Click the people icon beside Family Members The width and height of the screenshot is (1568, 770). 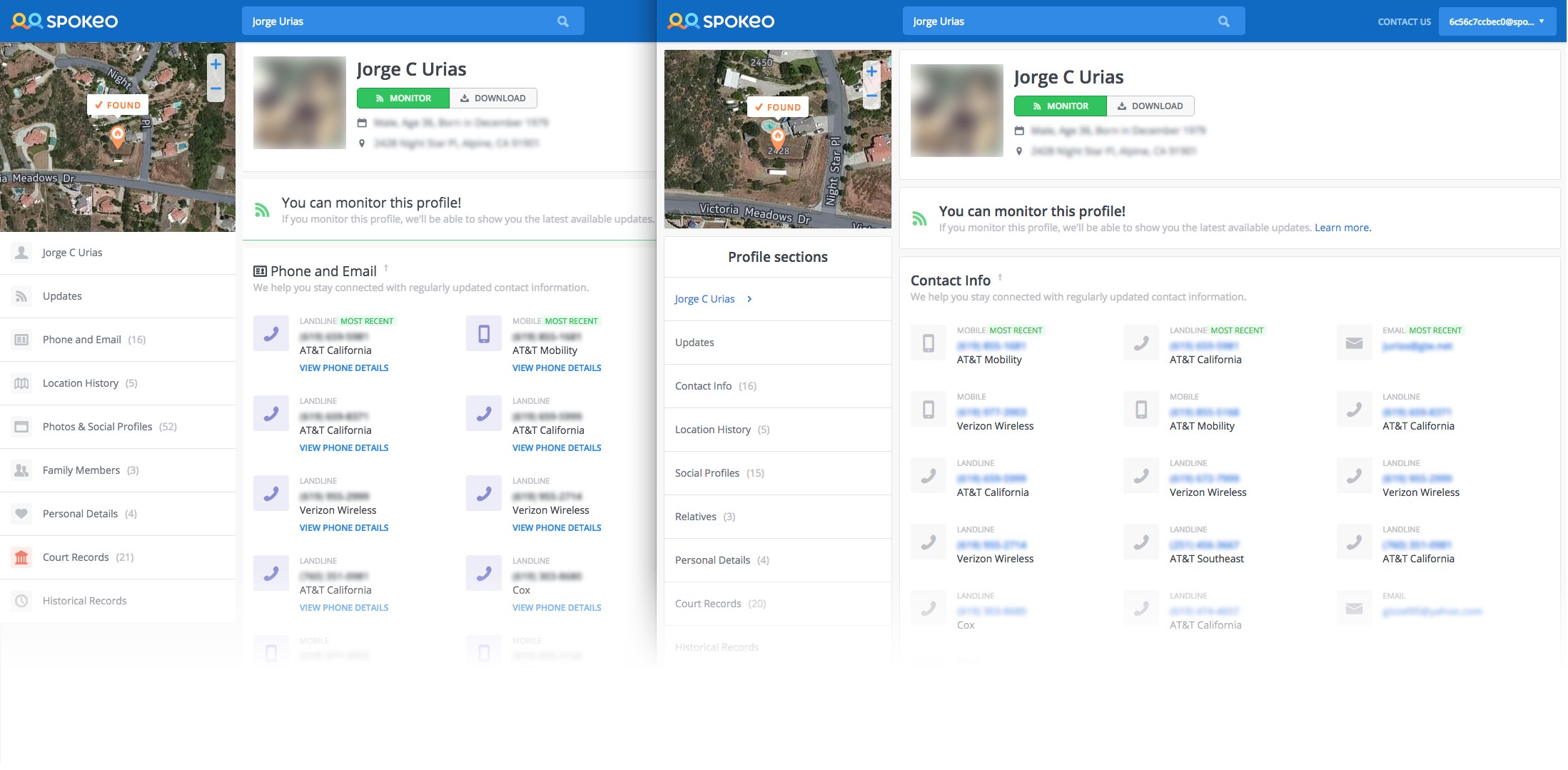21,470
